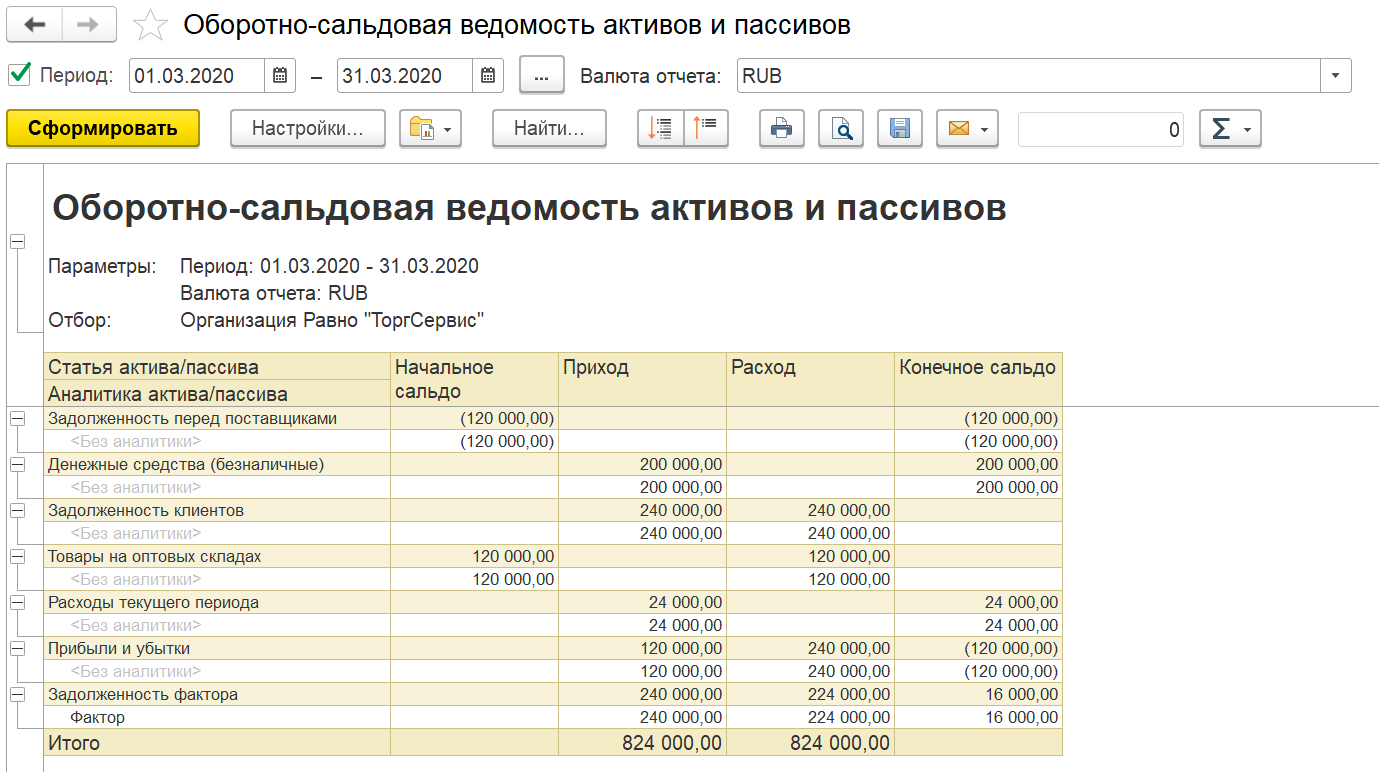
Task: Open the sigma sum dropdown
Action: point(1230,129)
